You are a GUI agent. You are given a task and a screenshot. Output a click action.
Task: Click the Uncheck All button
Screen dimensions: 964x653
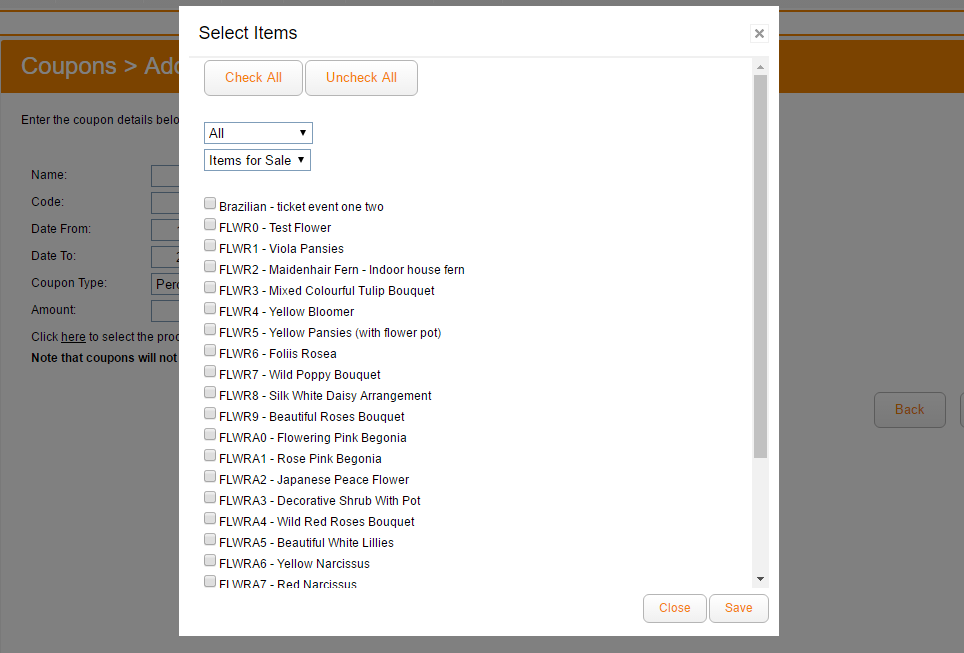tap(361, 78)
